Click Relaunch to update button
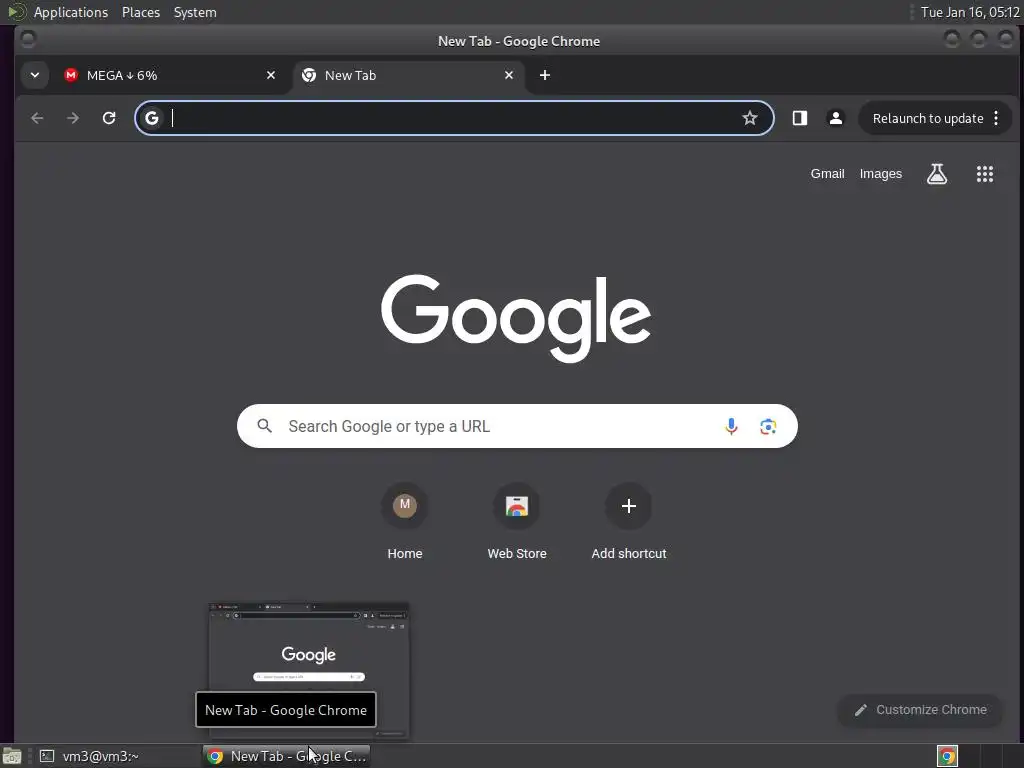The height and width of the screenshot is (768, 1024). click(x=928, y=118)
